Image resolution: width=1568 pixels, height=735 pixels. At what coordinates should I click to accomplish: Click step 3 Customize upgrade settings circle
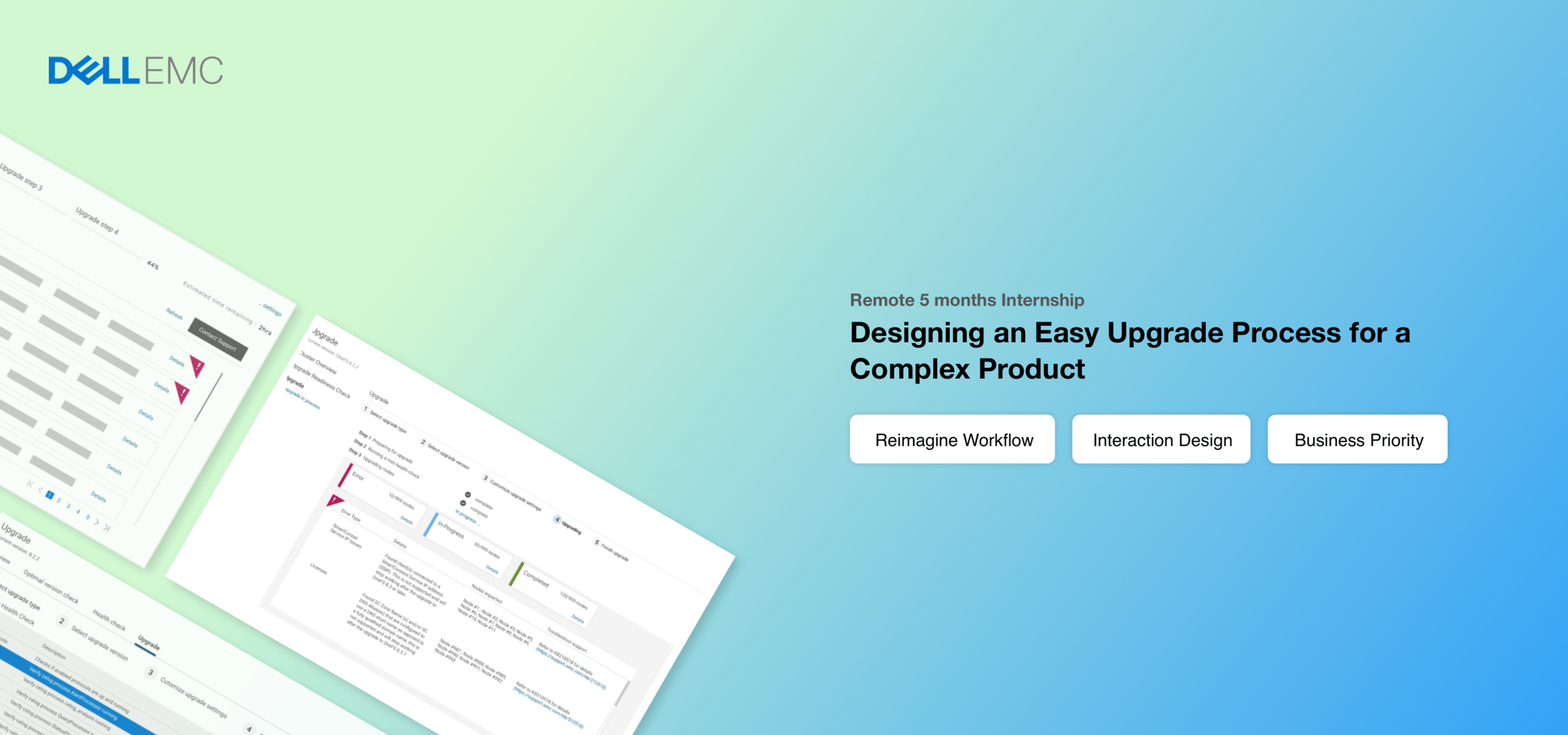[x=485, y=478]
